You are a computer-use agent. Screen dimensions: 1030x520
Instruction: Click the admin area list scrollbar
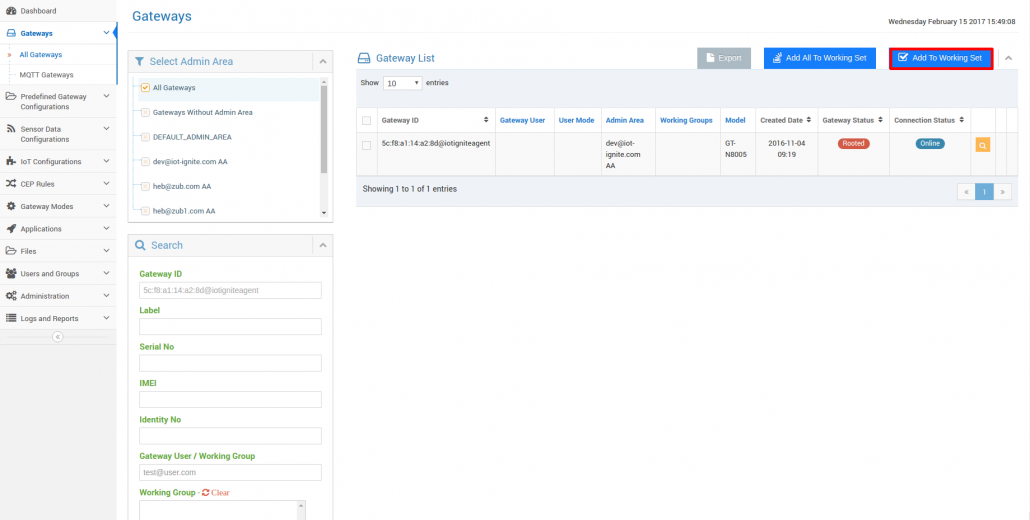pos(324,130)
